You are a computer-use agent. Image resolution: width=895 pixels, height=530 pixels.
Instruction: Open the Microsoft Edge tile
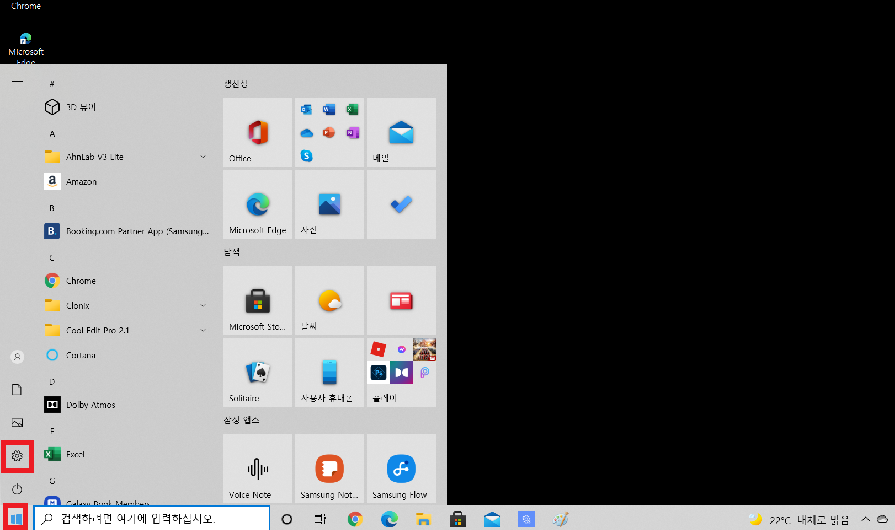257,204
